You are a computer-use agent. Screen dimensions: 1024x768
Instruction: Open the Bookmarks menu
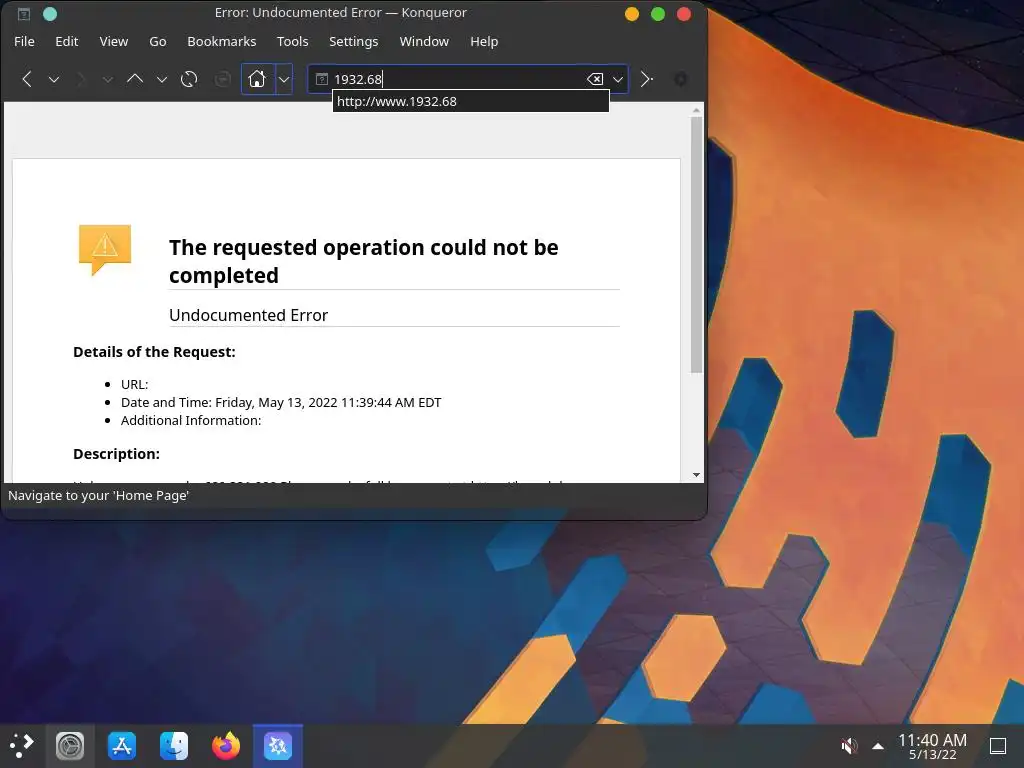coord(221,41)
